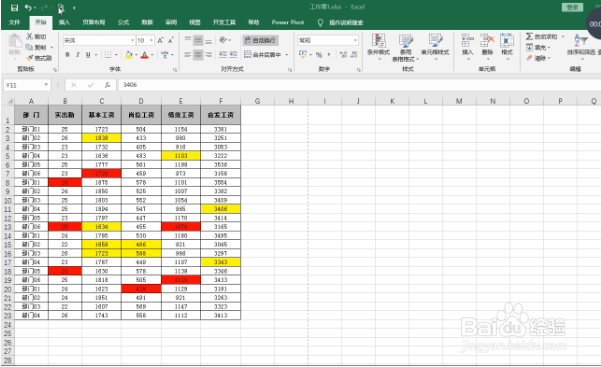Toggle Middle Align
601x367 pixels.
click(x=198, y=40)
